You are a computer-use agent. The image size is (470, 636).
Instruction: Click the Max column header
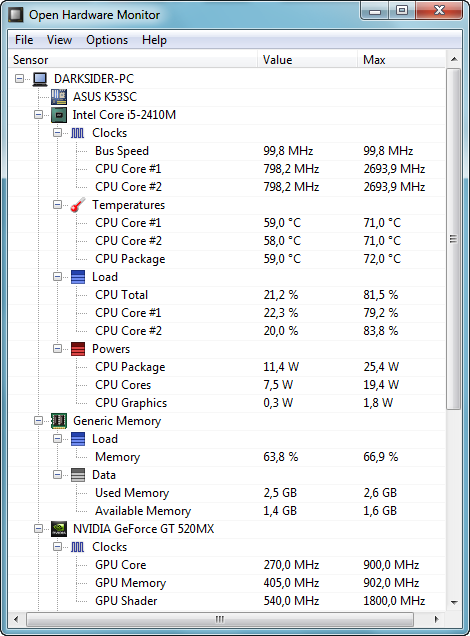pyautogui.click(x=401, y=60)
